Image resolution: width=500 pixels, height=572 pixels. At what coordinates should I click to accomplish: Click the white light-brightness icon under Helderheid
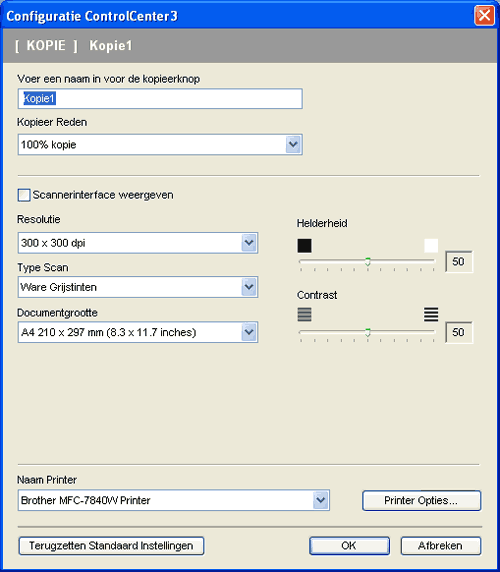coord(431,246)
